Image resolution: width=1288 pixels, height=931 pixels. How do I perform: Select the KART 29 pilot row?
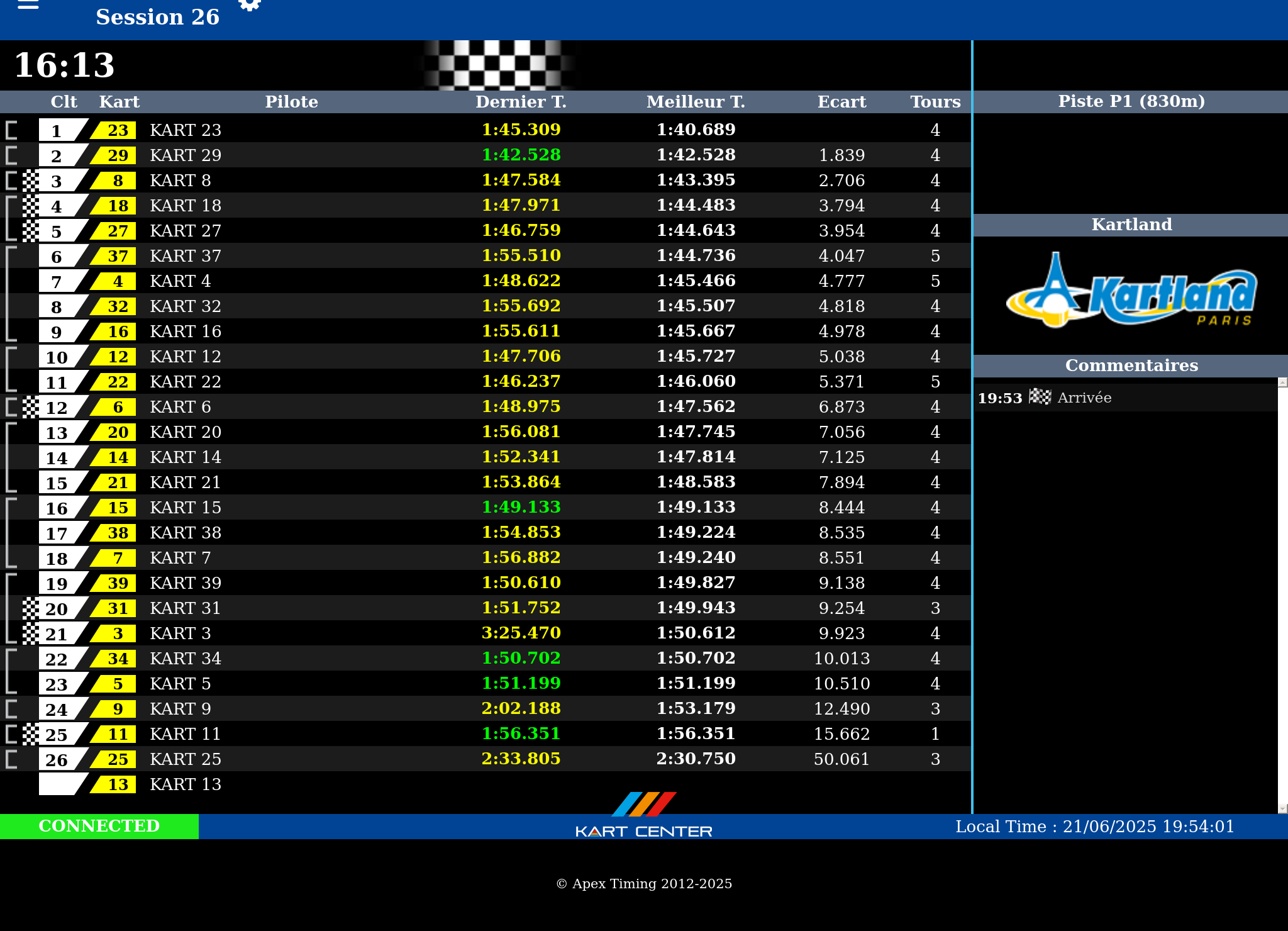point(186,155)
